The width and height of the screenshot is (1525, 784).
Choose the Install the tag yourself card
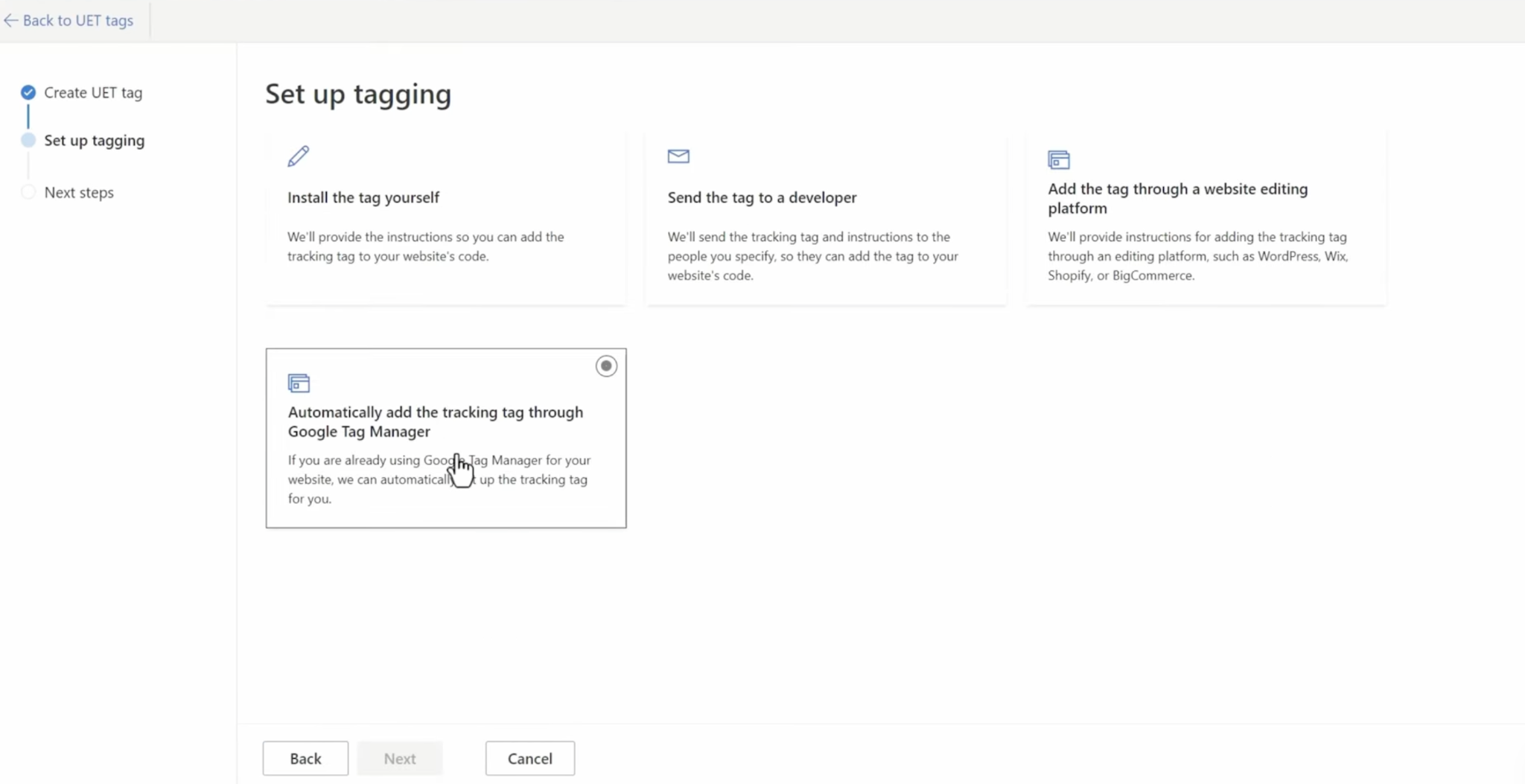pyautogui.click(x=445, y=219)
